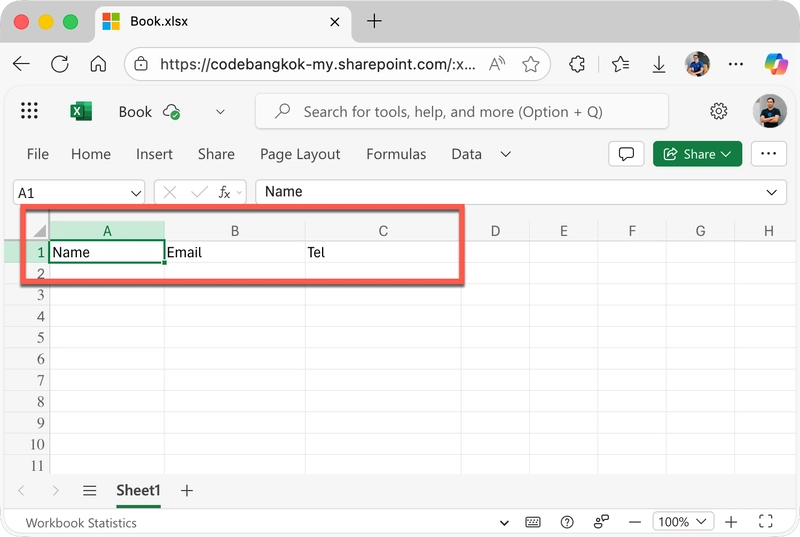Open the Insert ribbon tab
This screenshot has height=537, width=800.
154,154
